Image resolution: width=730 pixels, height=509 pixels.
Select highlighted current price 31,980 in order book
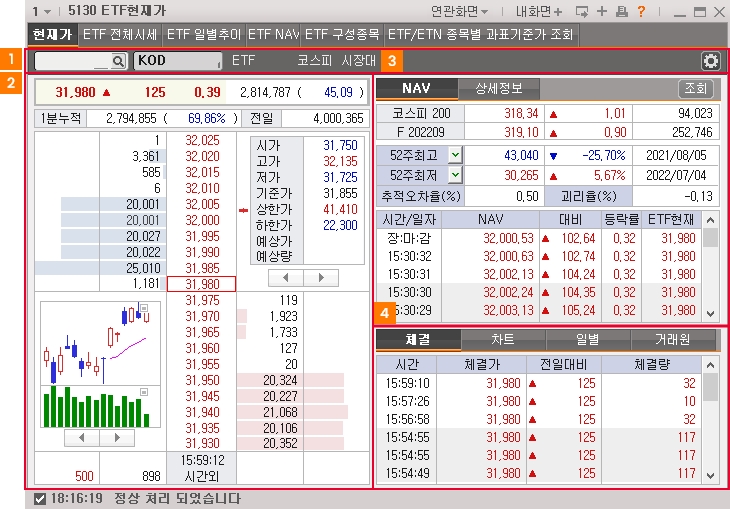point(202,284)
